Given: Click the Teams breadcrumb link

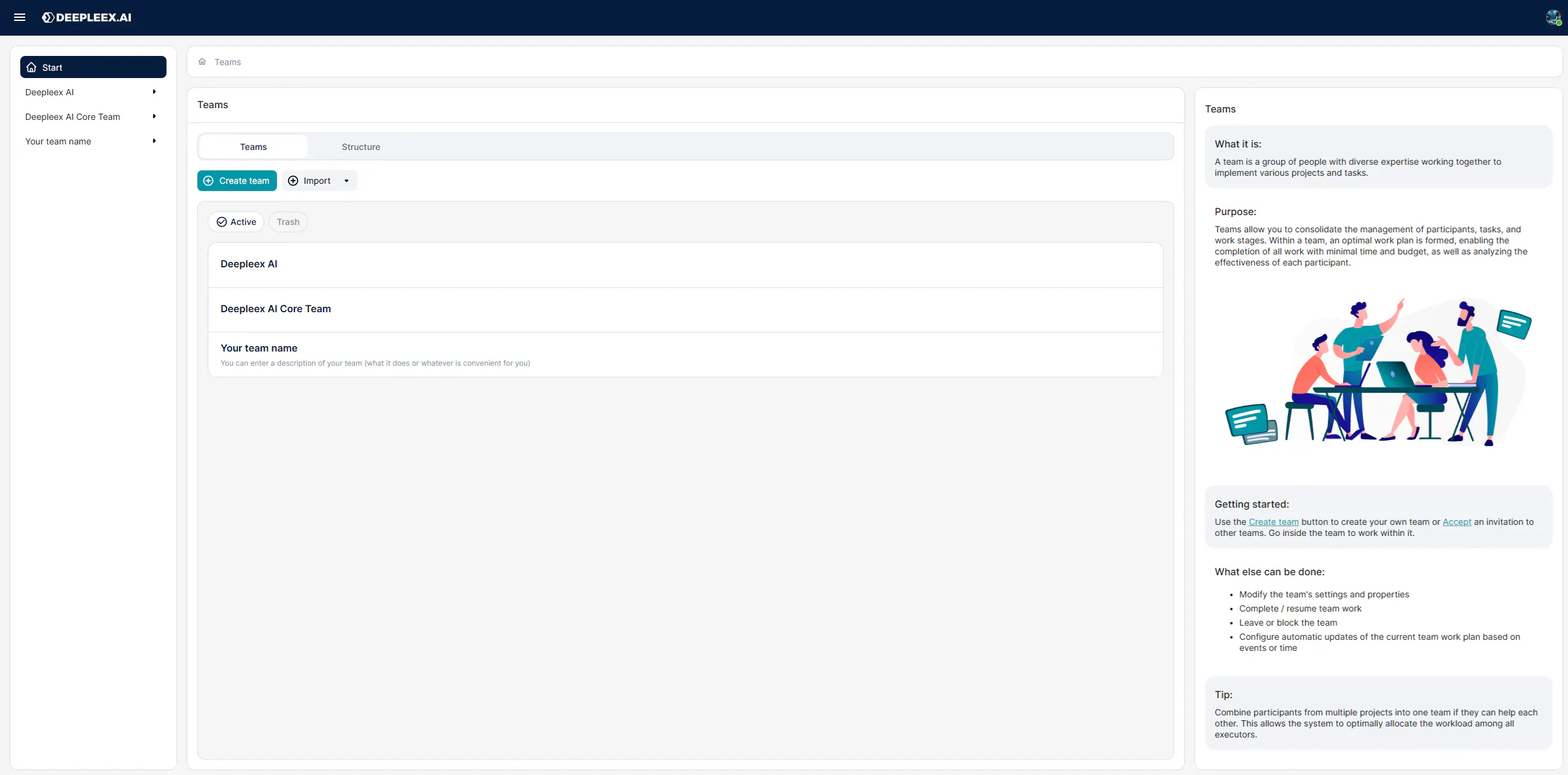Looking at the screenshot, I should [x=227, y=62].
